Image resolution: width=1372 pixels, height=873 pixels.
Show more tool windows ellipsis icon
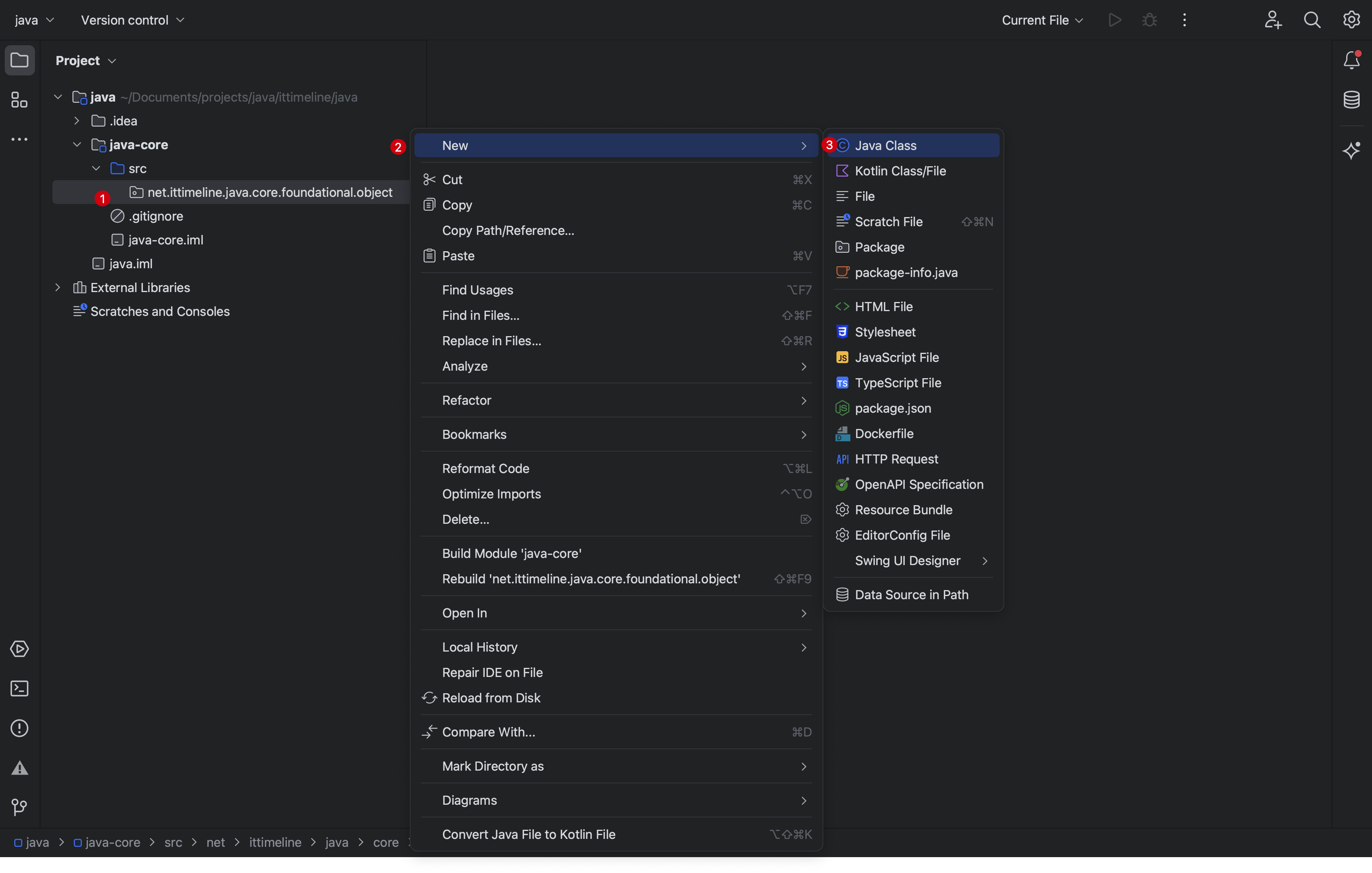[x=19, y=140]
